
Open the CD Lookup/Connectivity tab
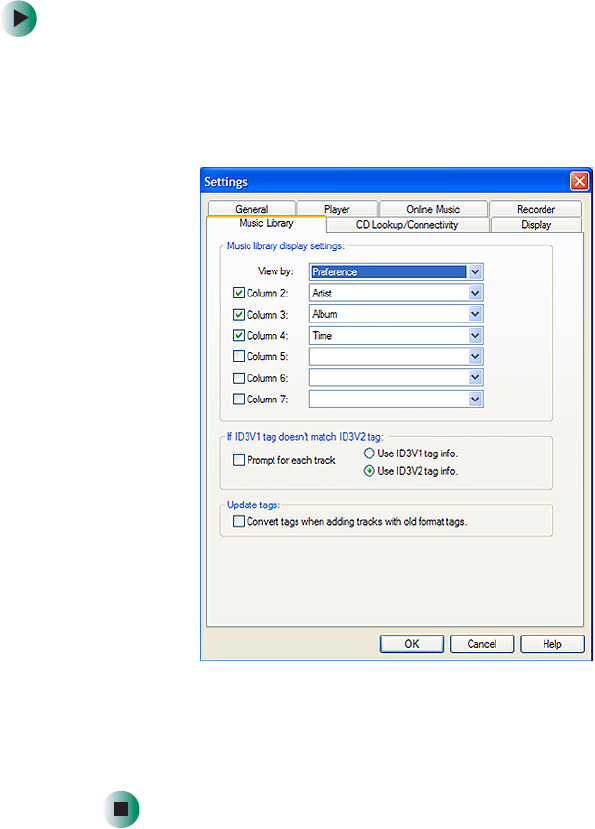407,225
